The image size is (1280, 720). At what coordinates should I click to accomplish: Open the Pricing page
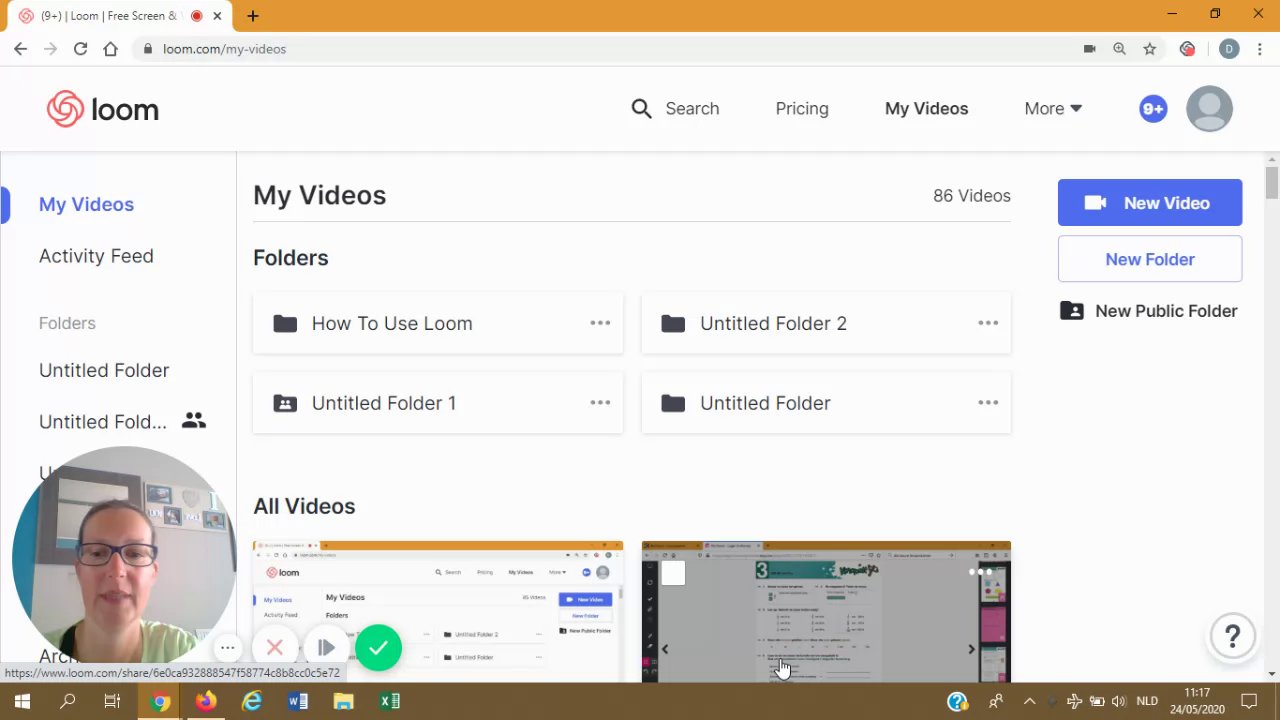802,108
